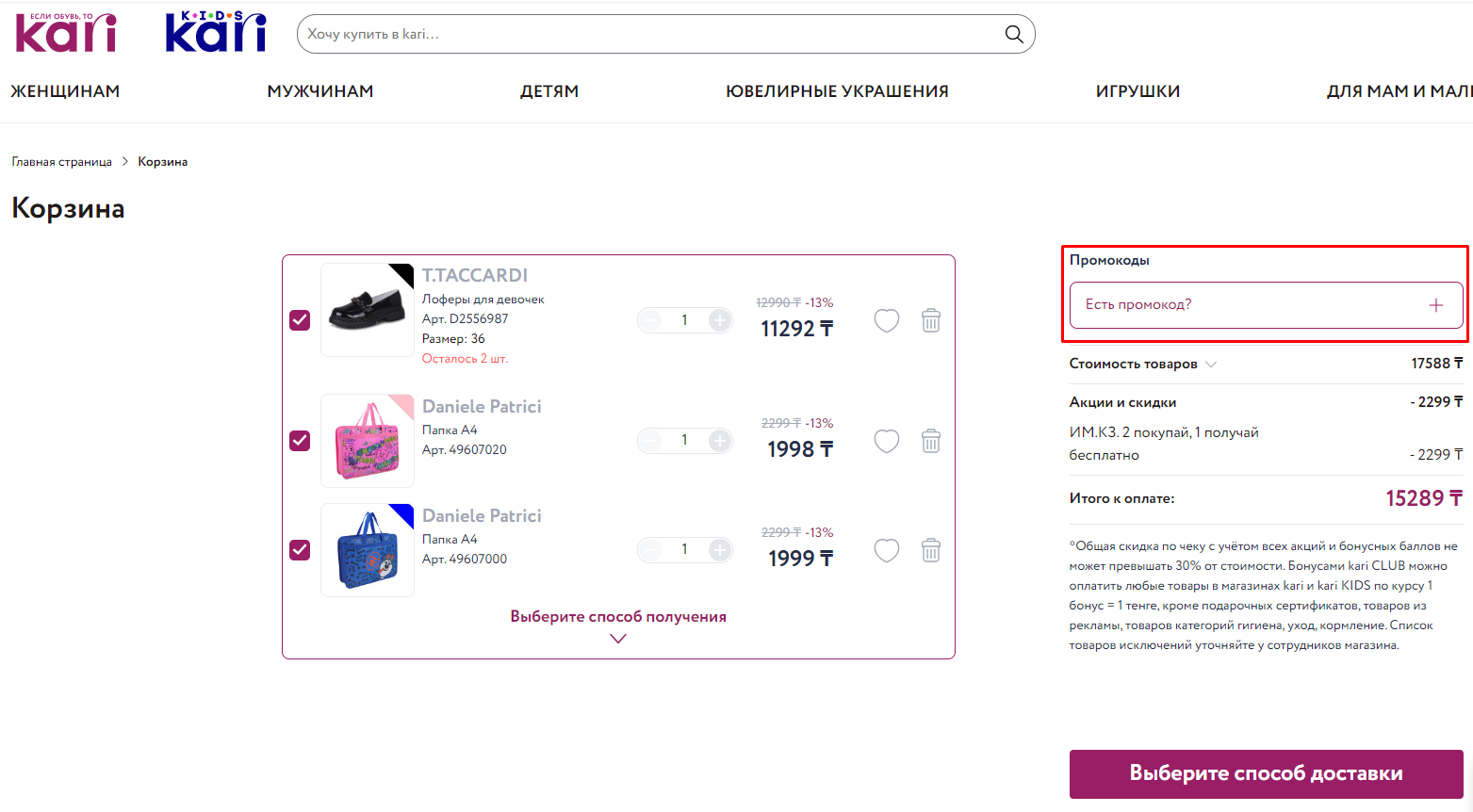The image size is (1473, 812).
Task: Uncheck the blue folder 49607000 checkbox
Action: 300,550
